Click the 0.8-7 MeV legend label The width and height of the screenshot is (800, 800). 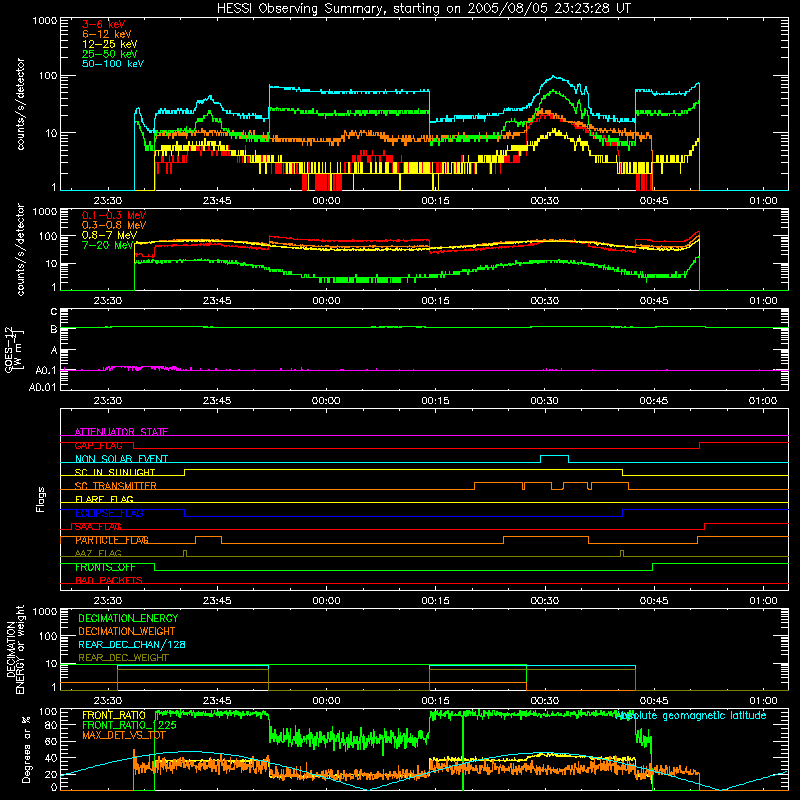click(110, 235)
